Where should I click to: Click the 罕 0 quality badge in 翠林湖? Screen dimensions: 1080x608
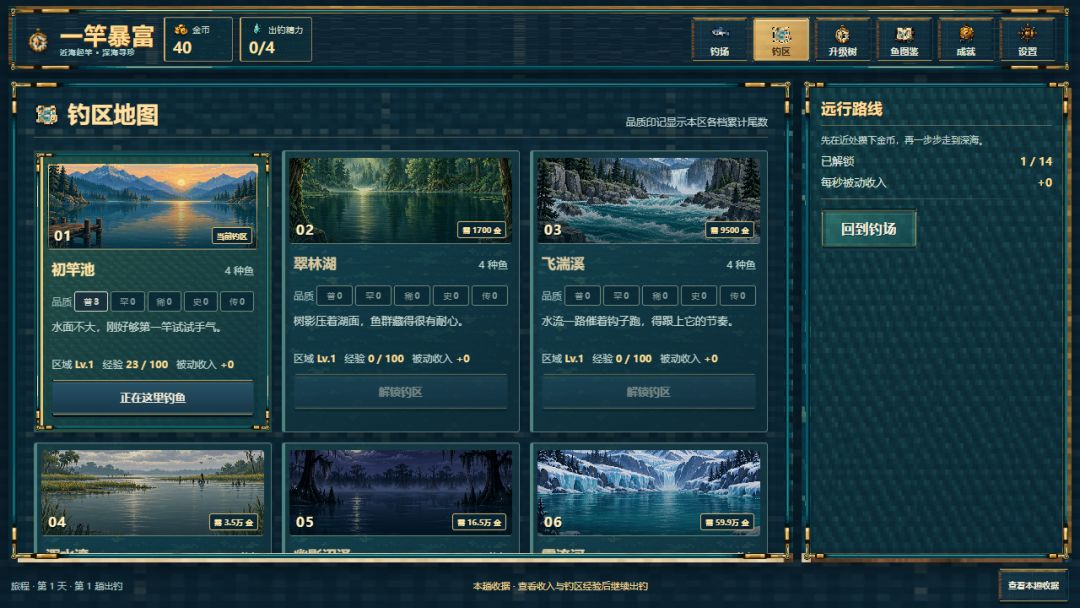coord(373,295)
